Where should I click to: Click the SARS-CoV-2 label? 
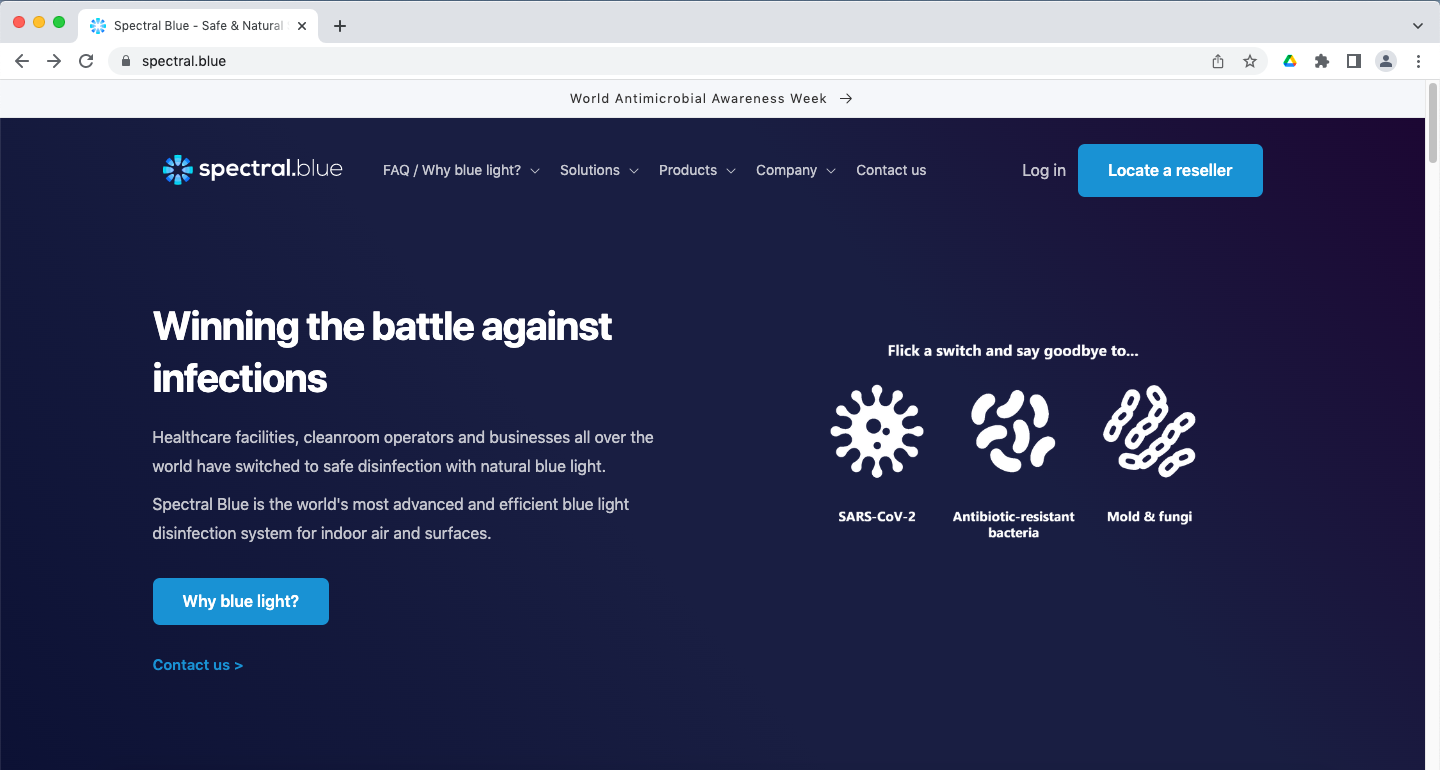(x=877, y=517)
